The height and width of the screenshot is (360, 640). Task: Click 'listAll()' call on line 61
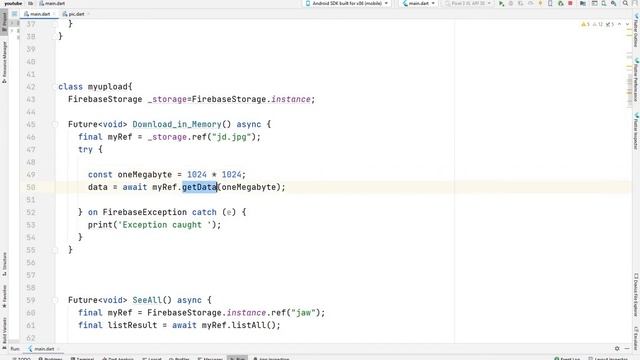tap(253, 325)
